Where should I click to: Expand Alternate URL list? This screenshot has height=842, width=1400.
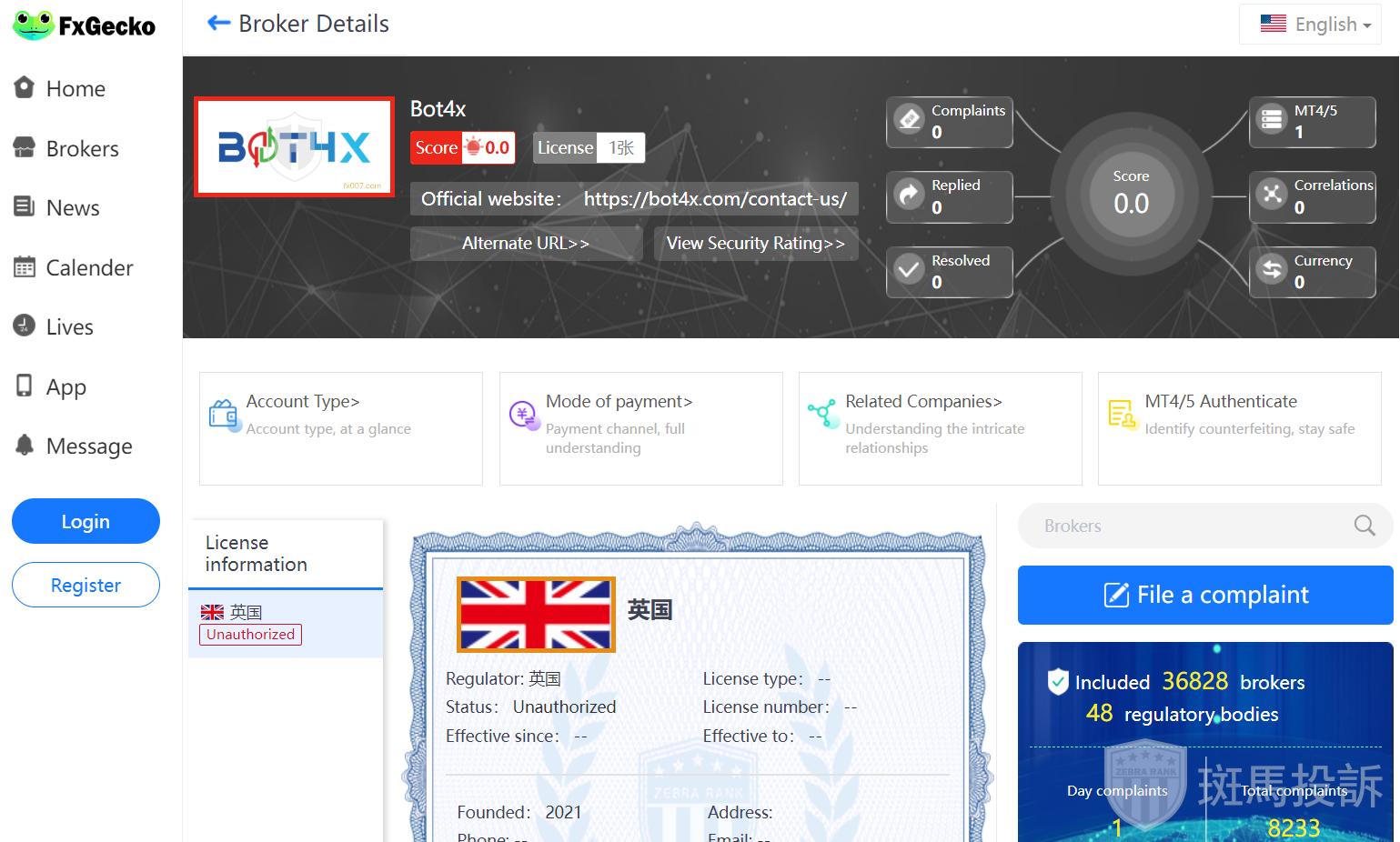526,244
